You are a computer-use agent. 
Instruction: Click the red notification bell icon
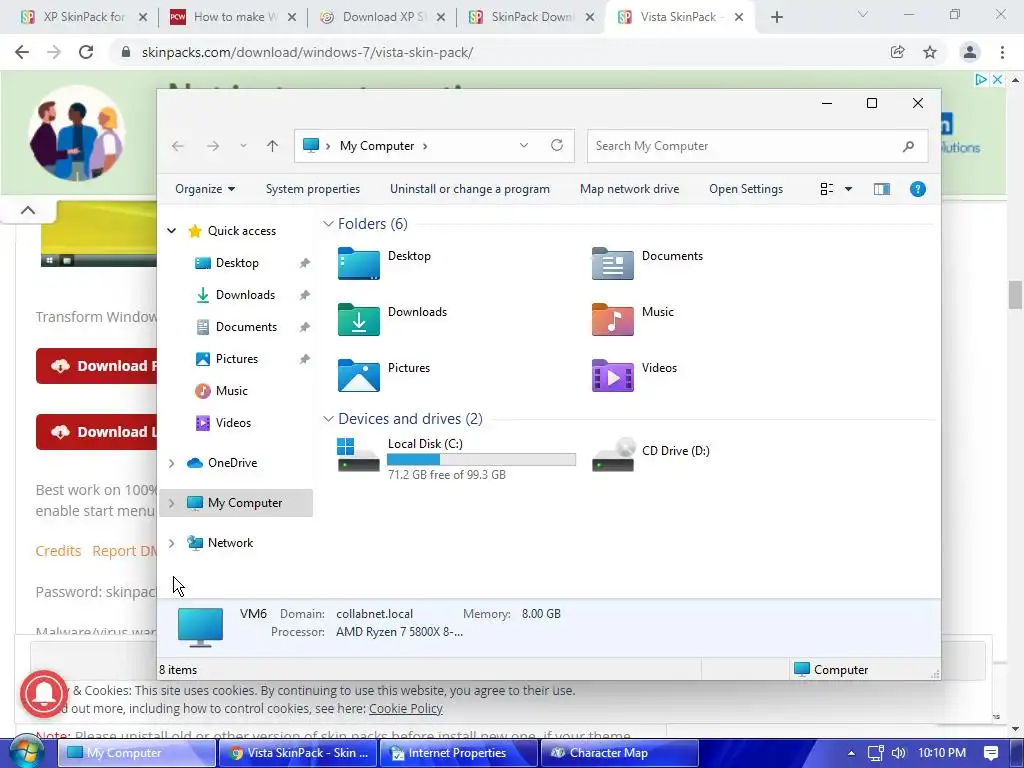pos(44,694)
